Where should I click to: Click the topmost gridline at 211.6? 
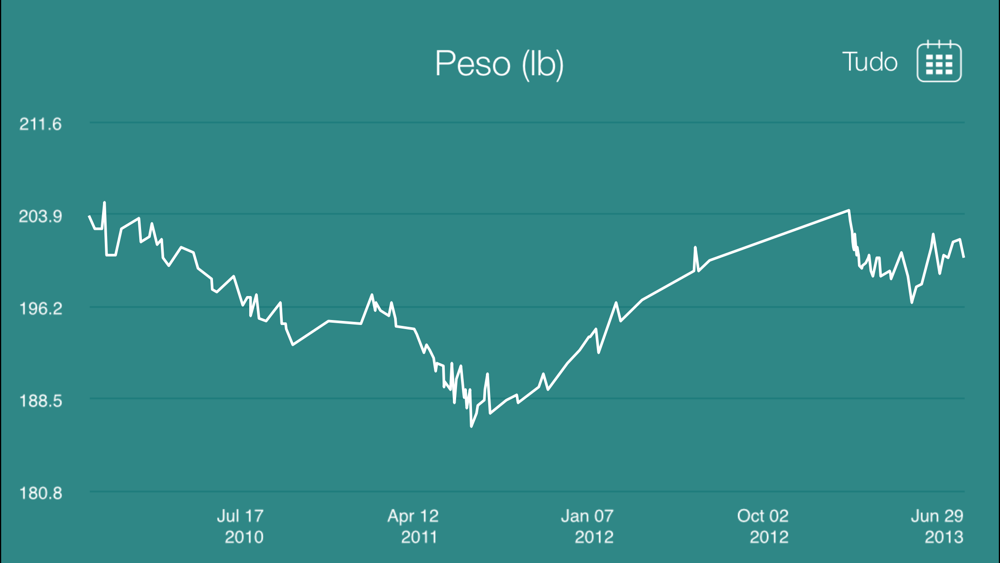(x=500, y=123)
